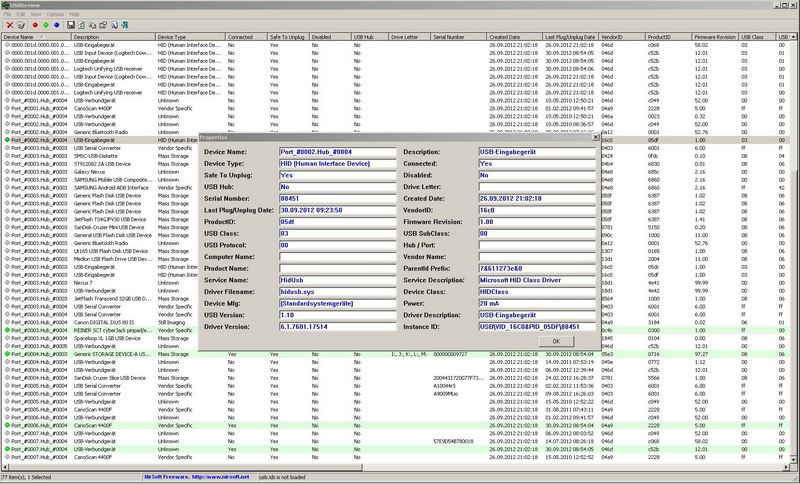
Task: Click the Refresh toolbar icon
Action: pos(82,25)
